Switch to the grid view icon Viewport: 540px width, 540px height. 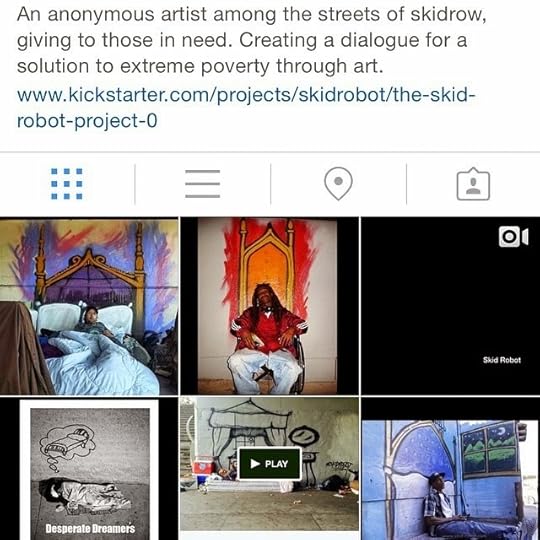tap(67, 184)
